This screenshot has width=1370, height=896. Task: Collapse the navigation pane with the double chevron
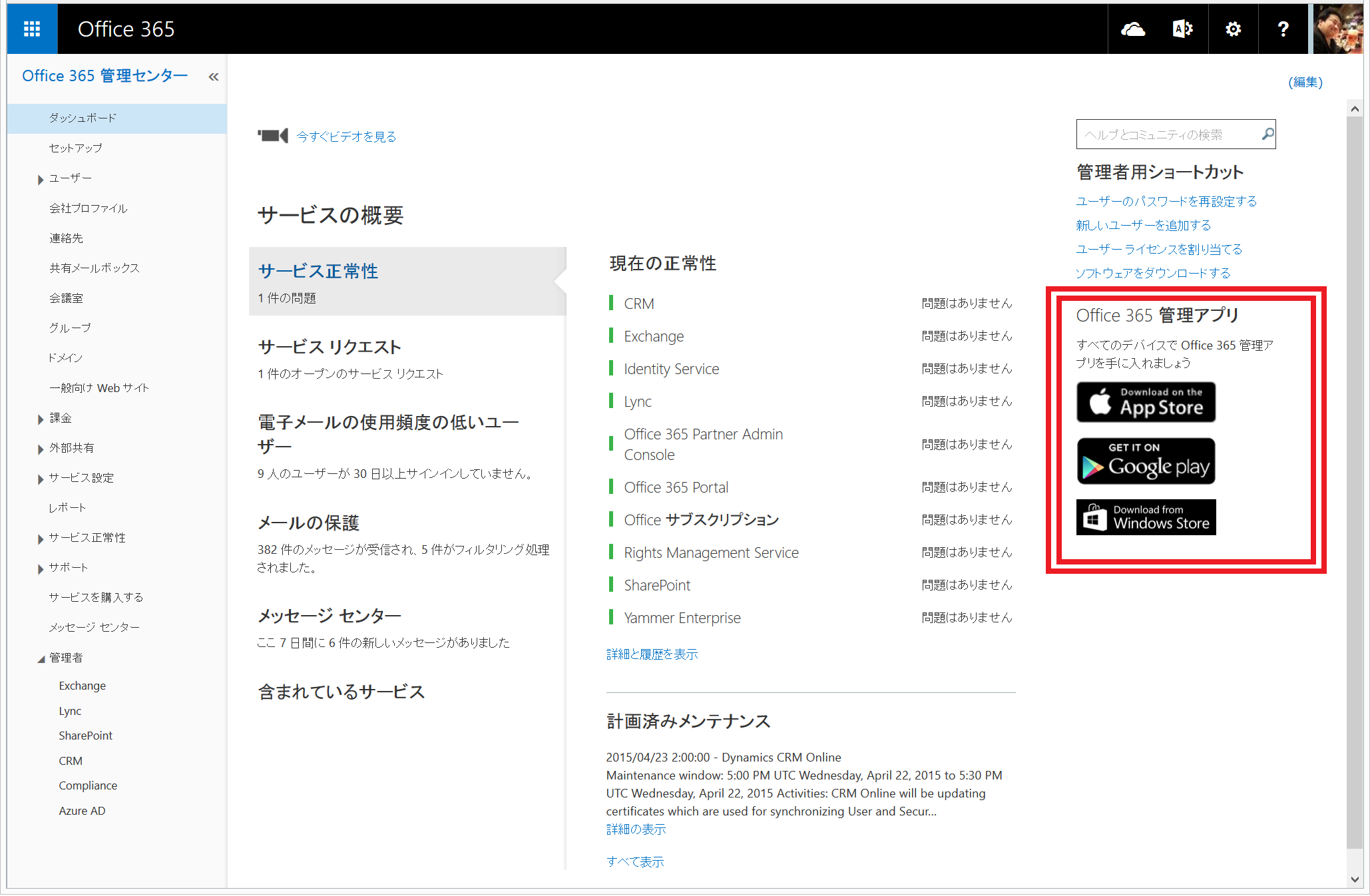click(x=214, y=77)
